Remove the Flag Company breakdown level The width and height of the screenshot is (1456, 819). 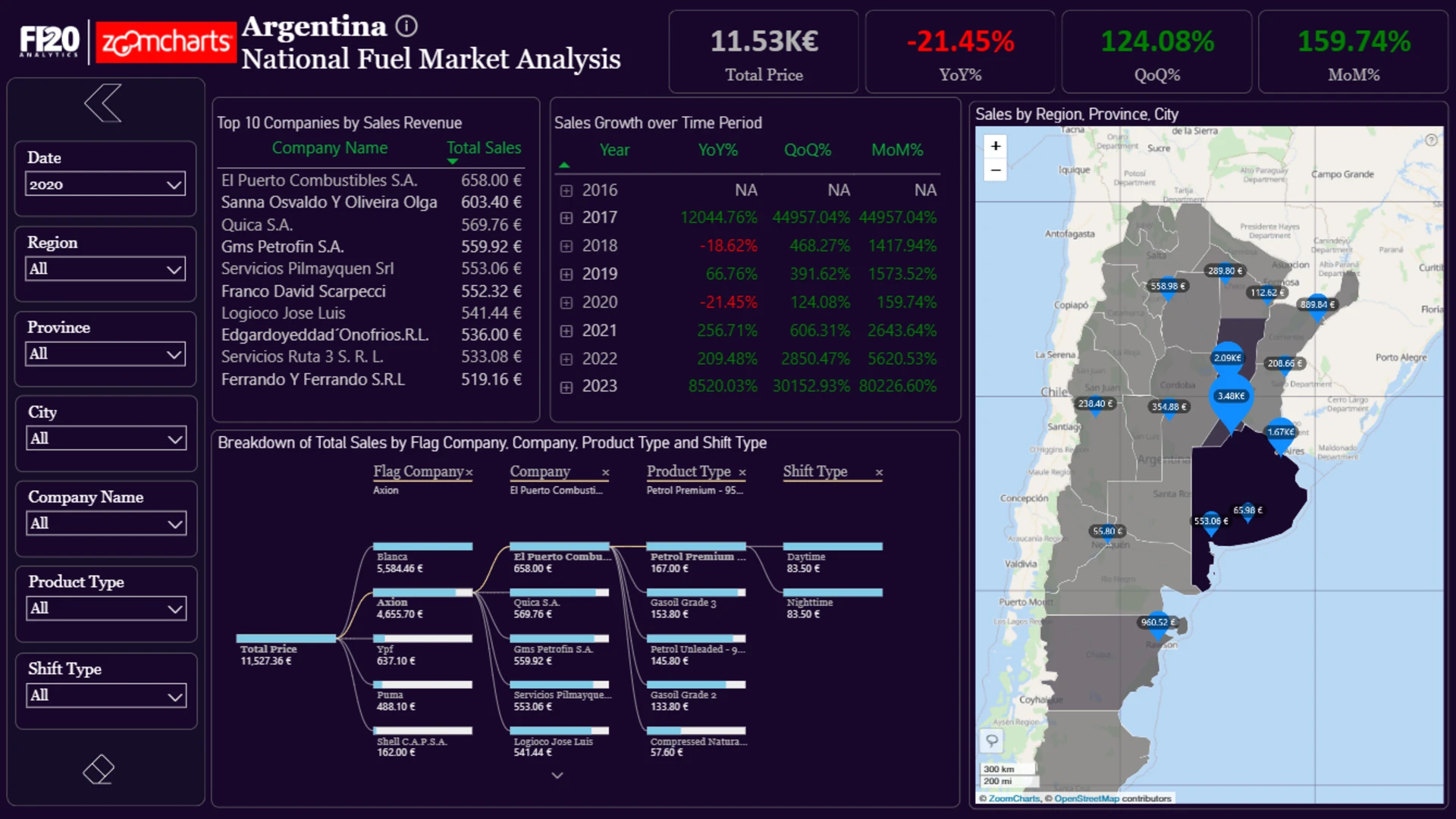(469, 472)
